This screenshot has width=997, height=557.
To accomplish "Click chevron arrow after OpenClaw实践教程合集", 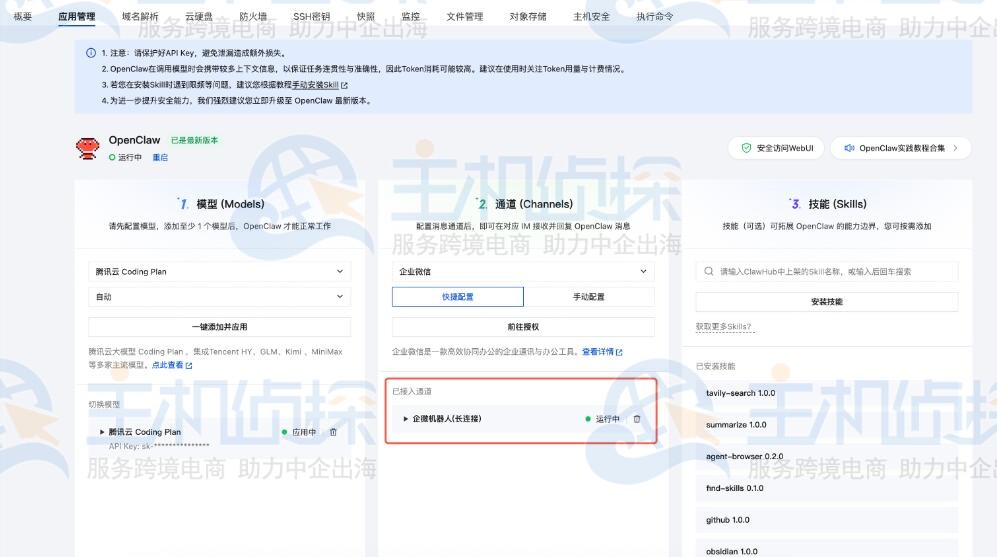I will [955, 148].
